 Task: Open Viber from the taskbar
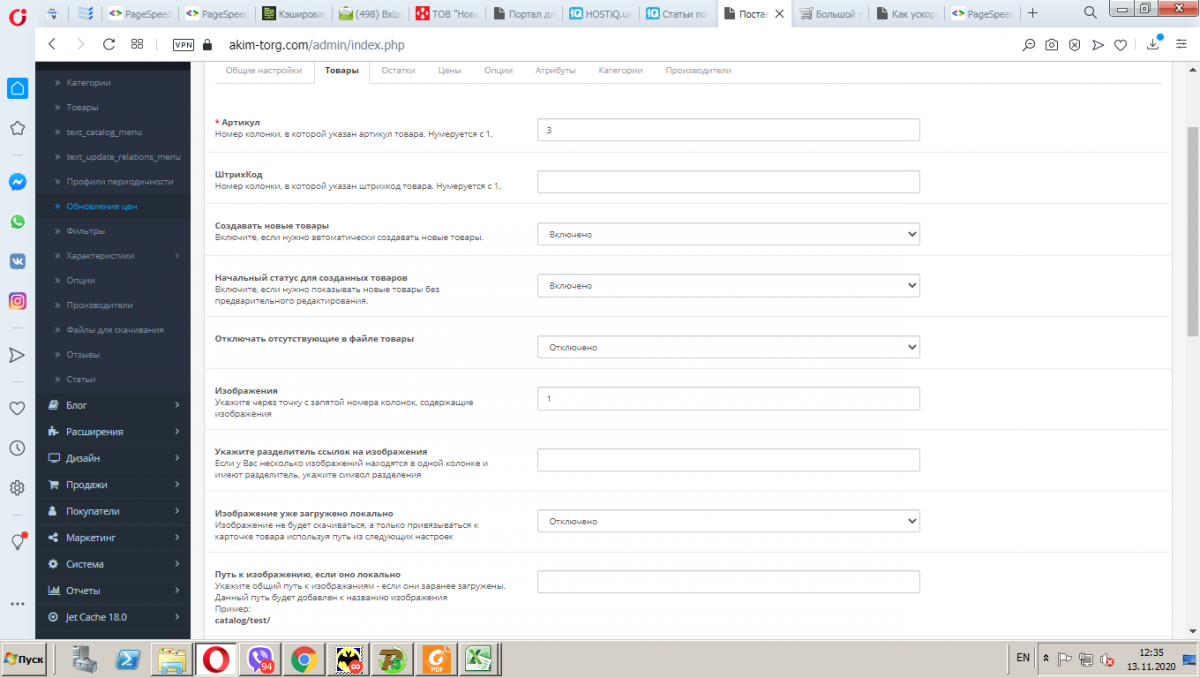pyautogui.click(x=261, y=659)
